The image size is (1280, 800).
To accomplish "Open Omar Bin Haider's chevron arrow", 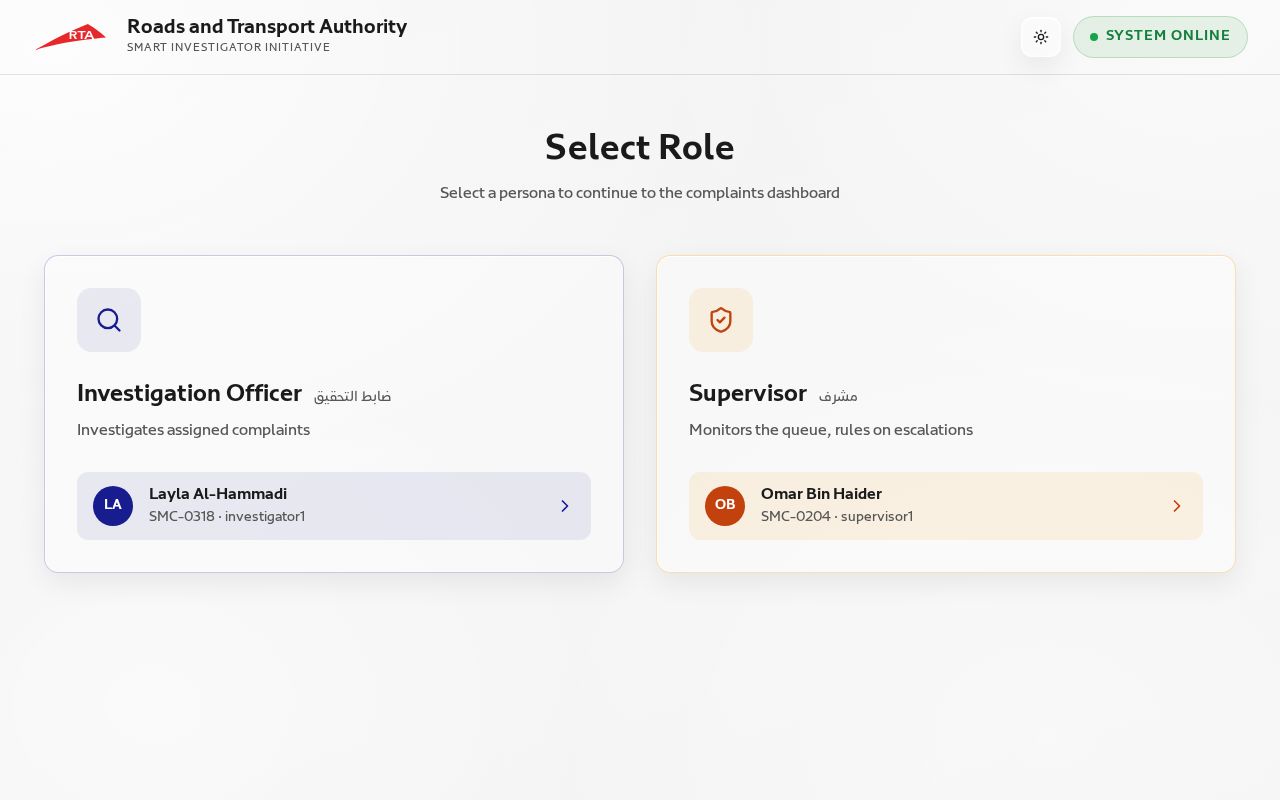I will [1177, 506].
